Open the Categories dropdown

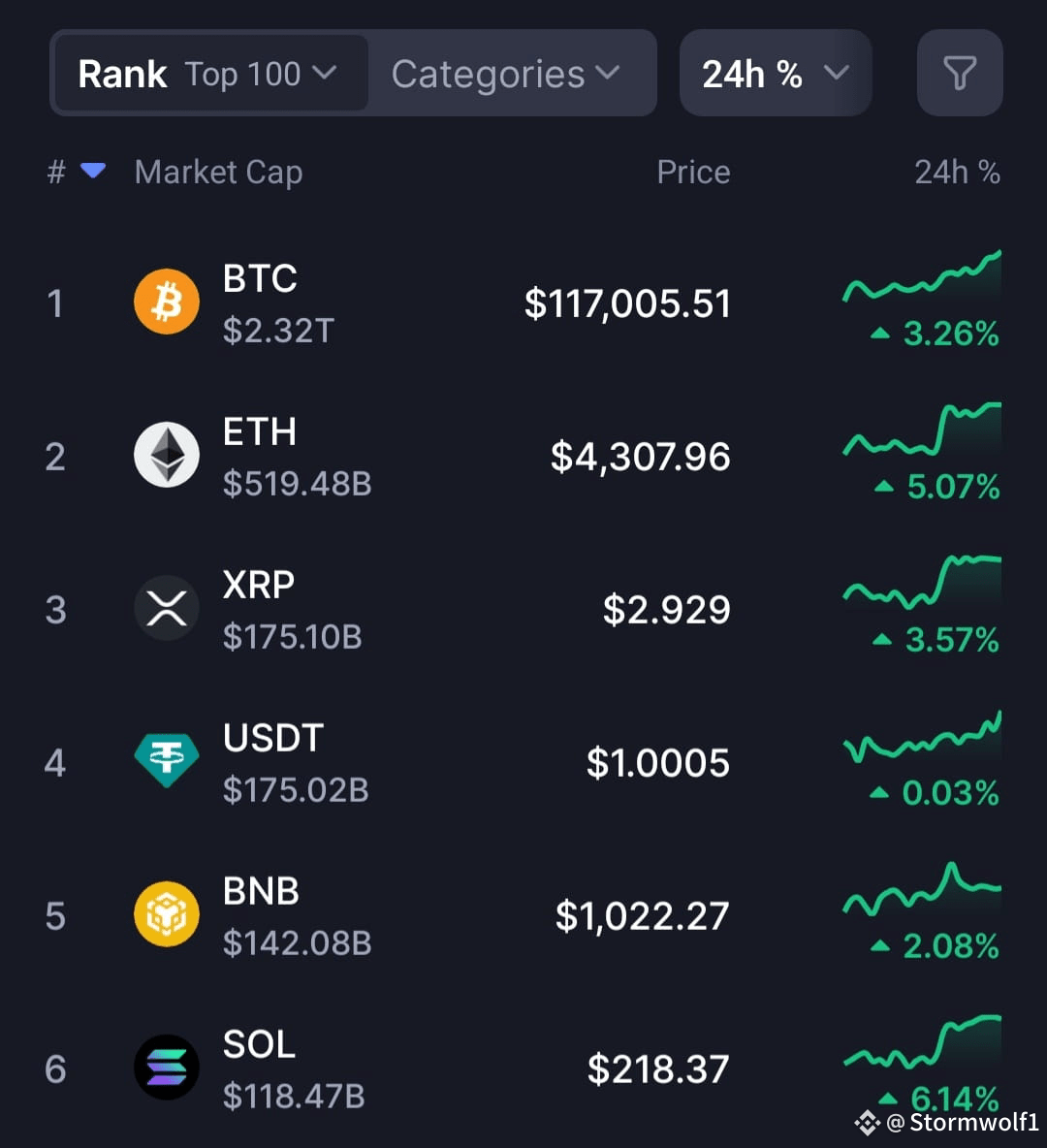(x=506, y=74)
